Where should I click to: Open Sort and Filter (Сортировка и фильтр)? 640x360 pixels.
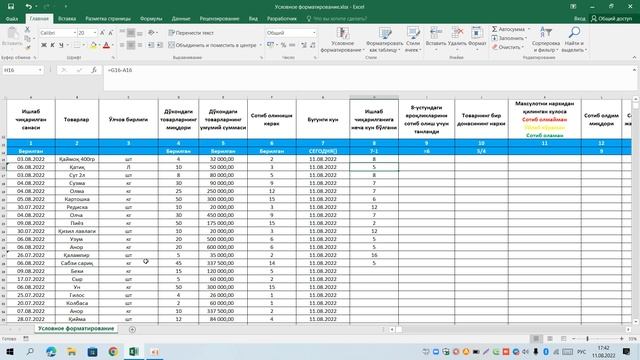(546, 40)
